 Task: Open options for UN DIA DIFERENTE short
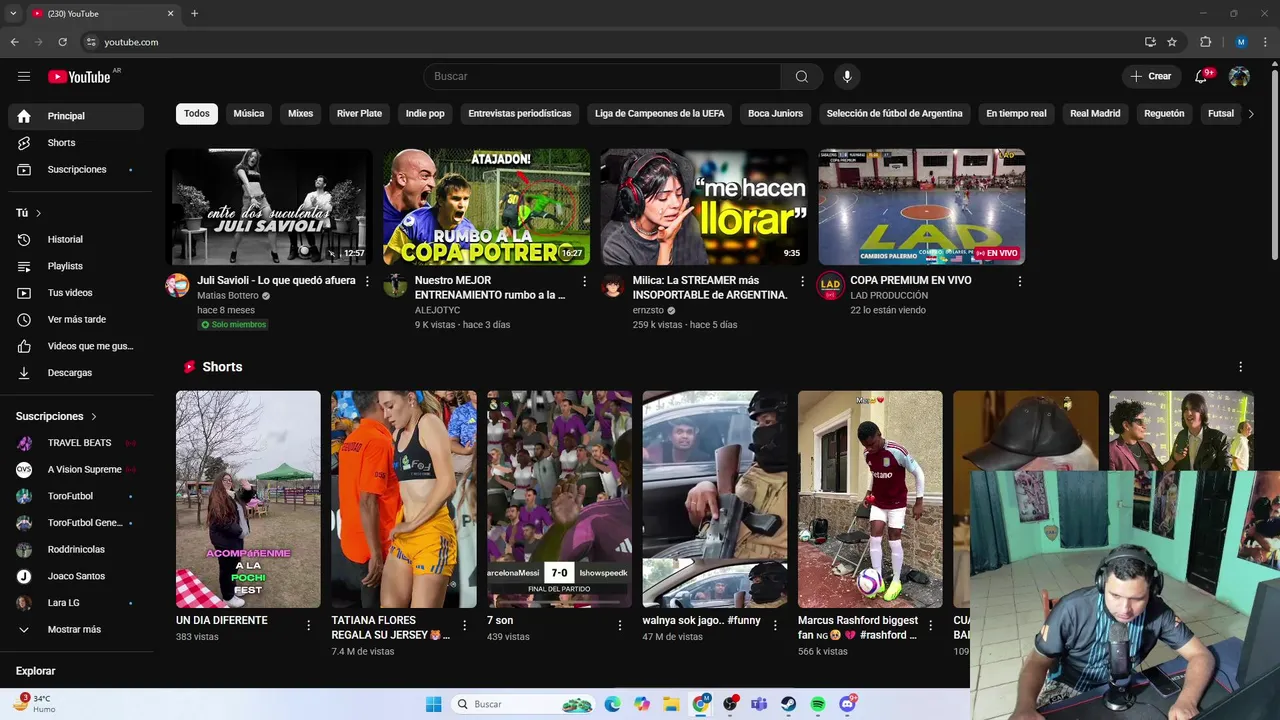coord(308,625)
